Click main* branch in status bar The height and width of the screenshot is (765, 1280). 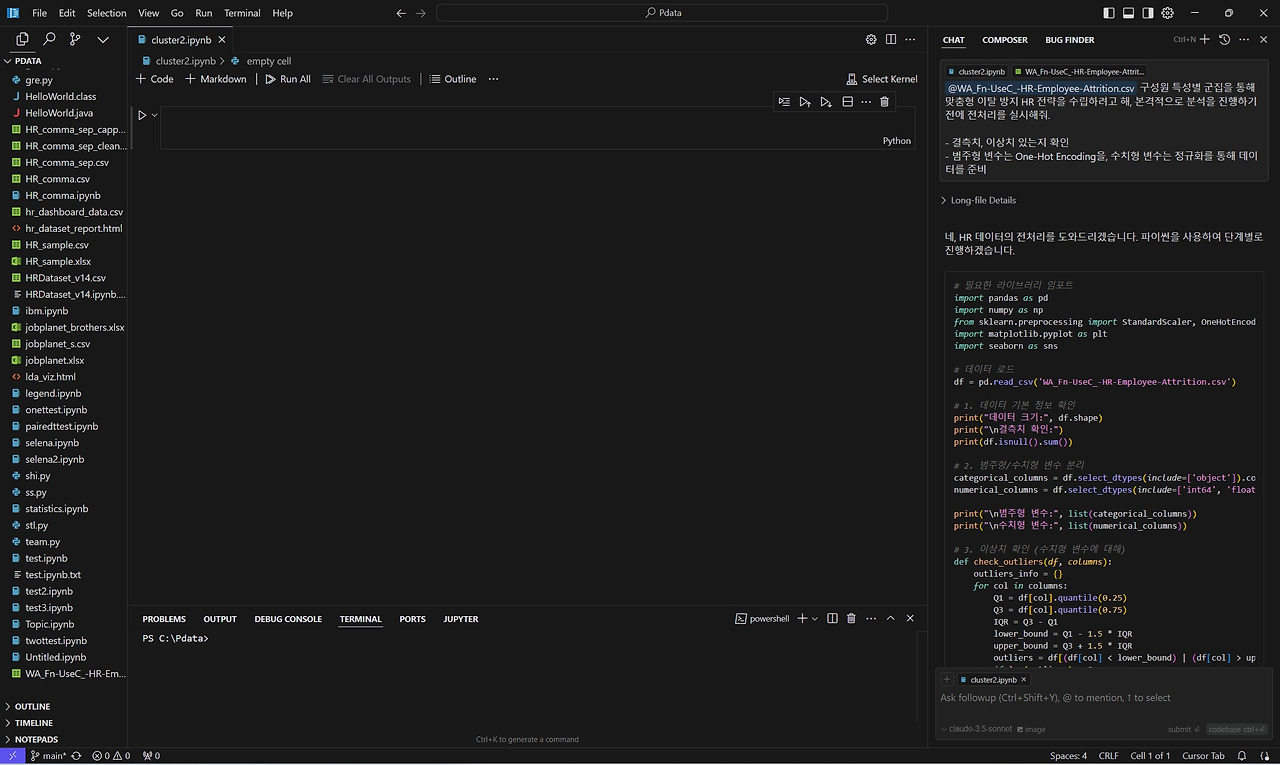point(48,756)
